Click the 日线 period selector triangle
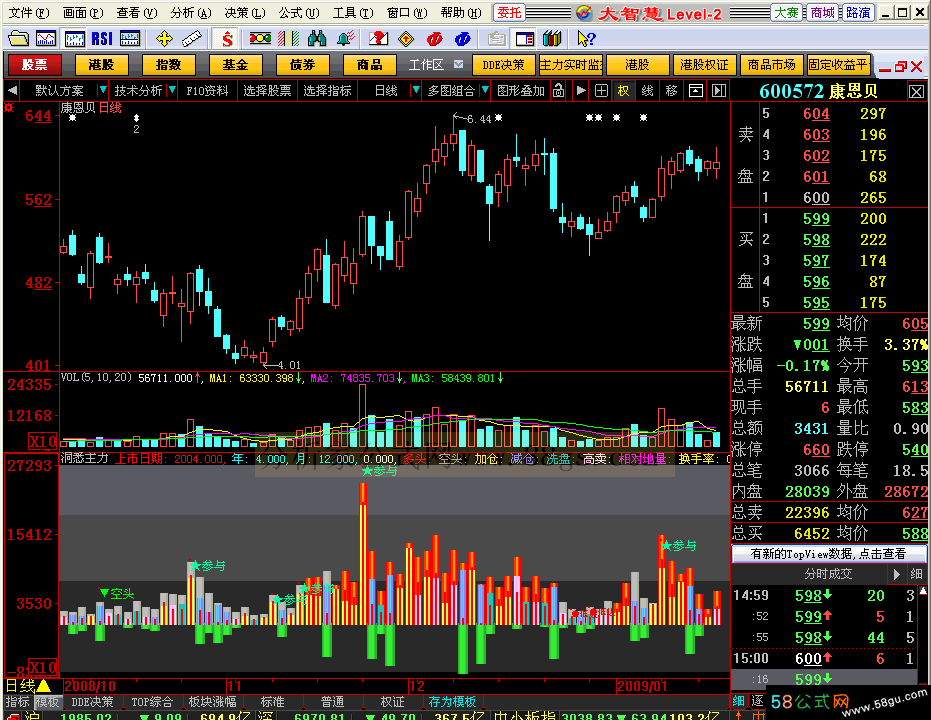931x720 pixels. pyautogui.click(x=43, y=687)
